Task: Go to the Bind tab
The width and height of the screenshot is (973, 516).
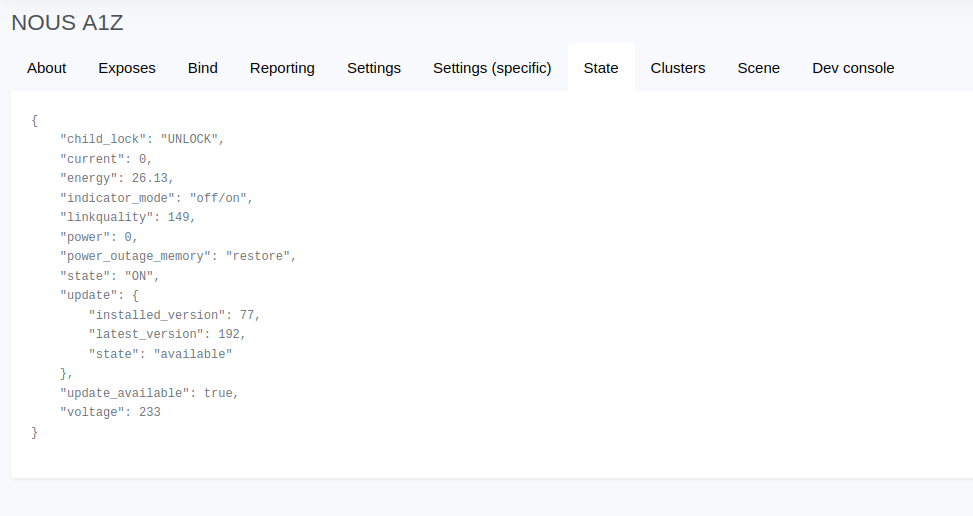Action: [x=203, y=68]
